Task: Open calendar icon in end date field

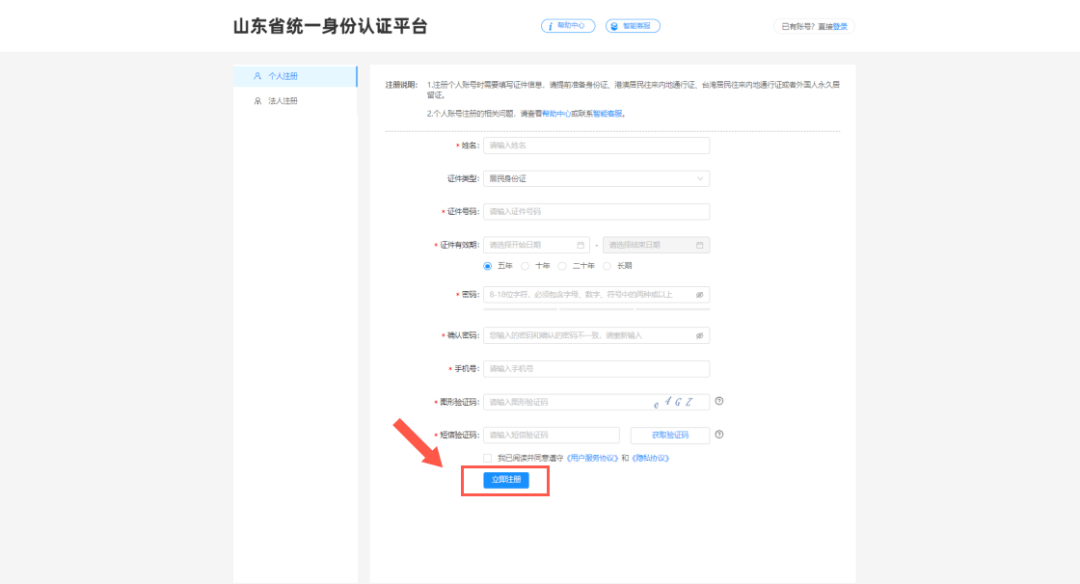Action: 700,245
